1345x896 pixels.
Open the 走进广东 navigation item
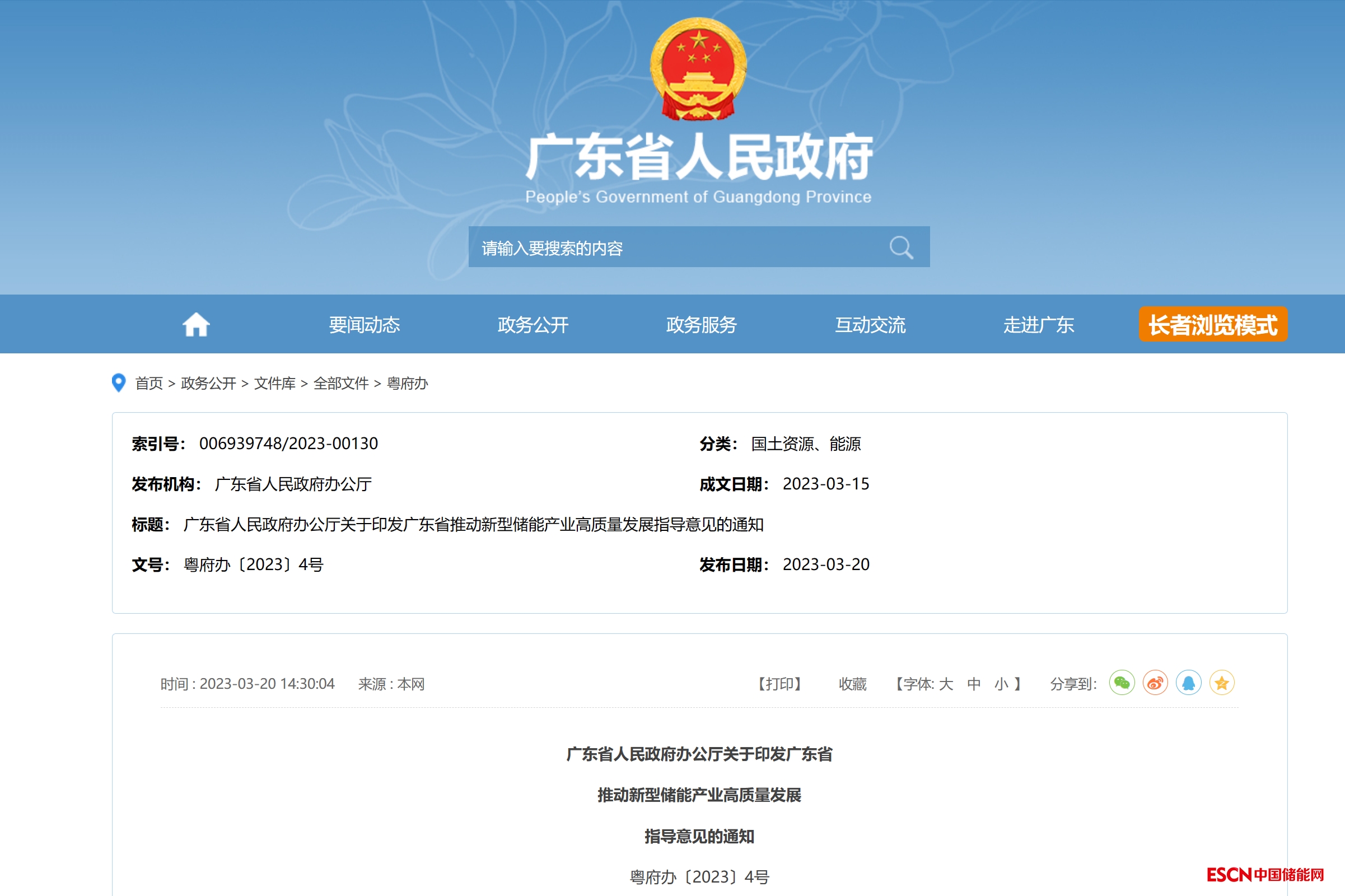pos(1038,325)
